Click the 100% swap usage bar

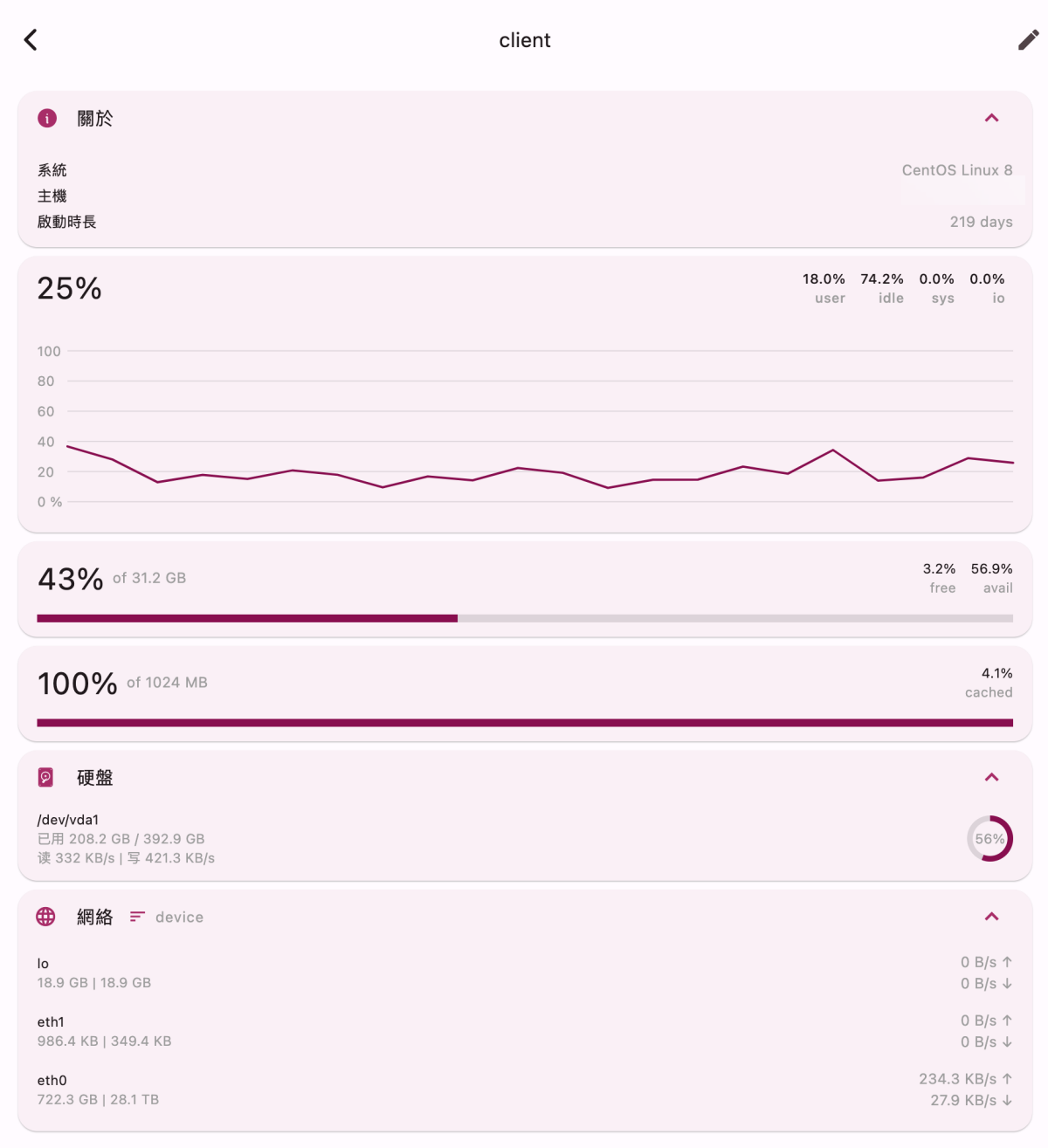pos(524,723)
